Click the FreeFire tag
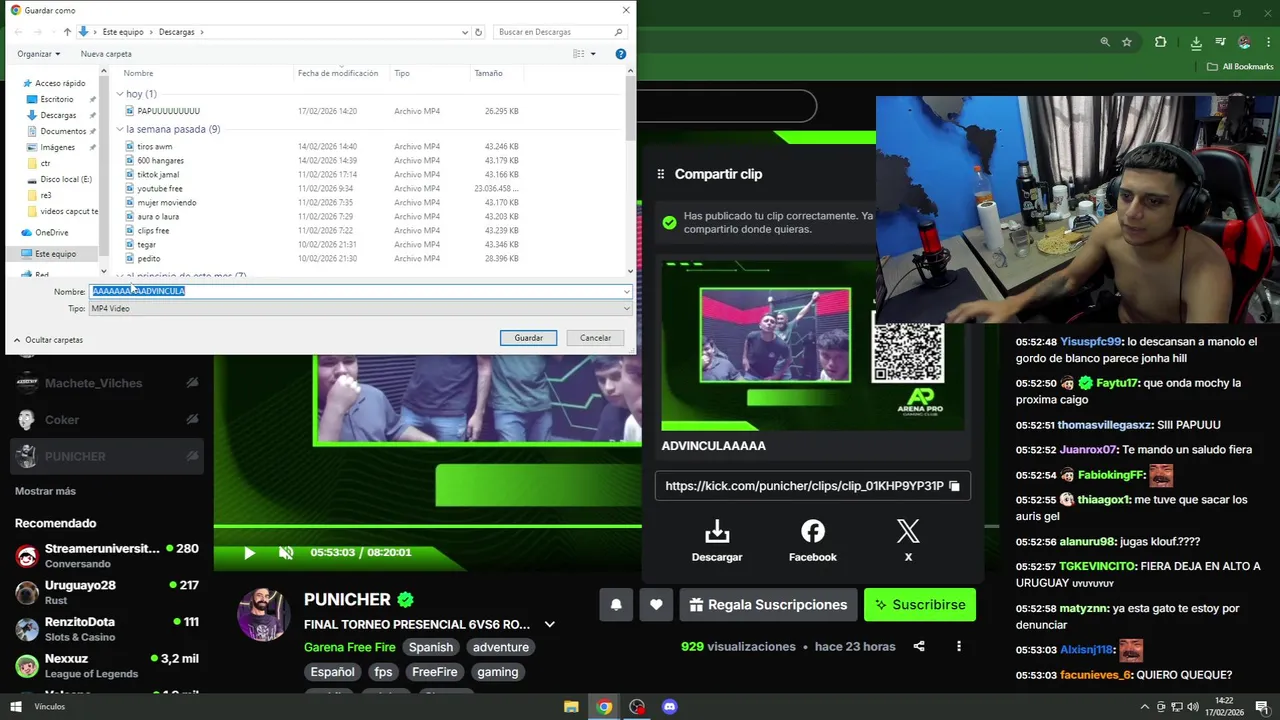1280x720 pixels. (435, 672)
